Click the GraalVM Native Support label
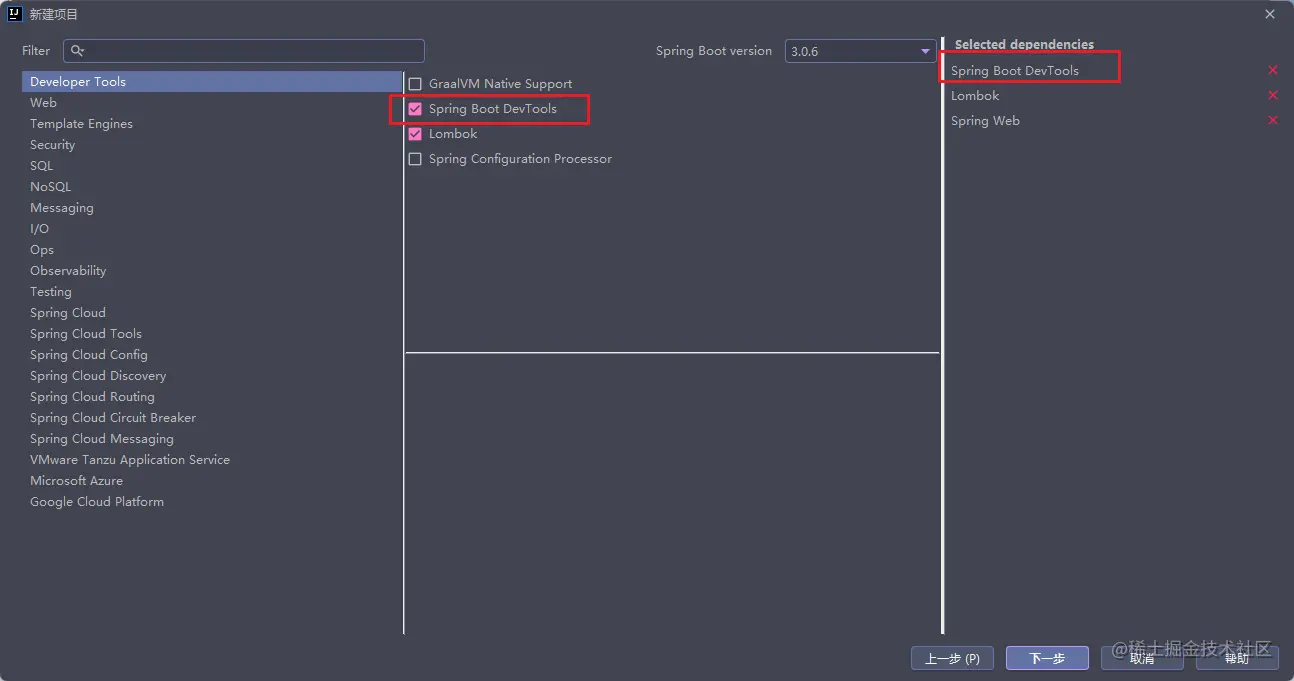 coord(500,84)
